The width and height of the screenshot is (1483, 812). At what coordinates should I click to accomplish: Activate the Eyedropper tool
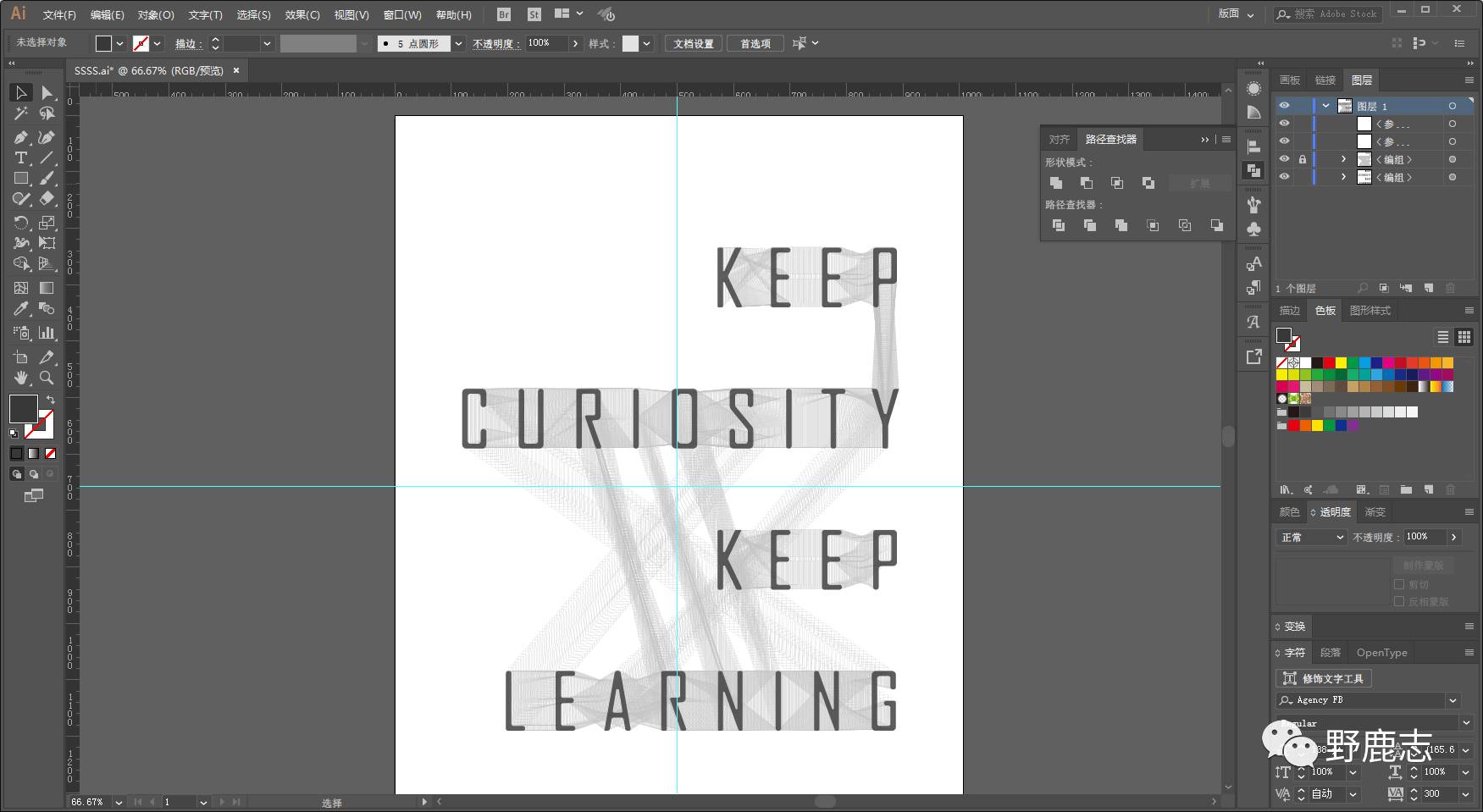click(21, 310)
